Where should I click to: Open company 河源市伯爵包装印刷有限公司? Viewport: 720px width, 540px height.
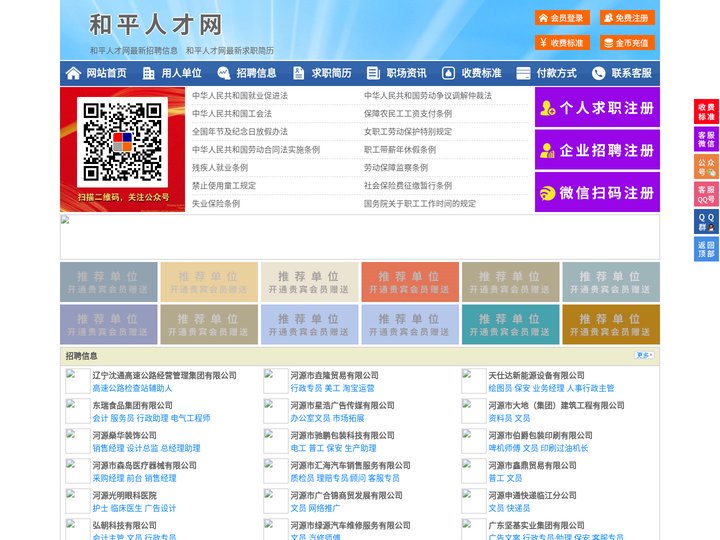540,435
